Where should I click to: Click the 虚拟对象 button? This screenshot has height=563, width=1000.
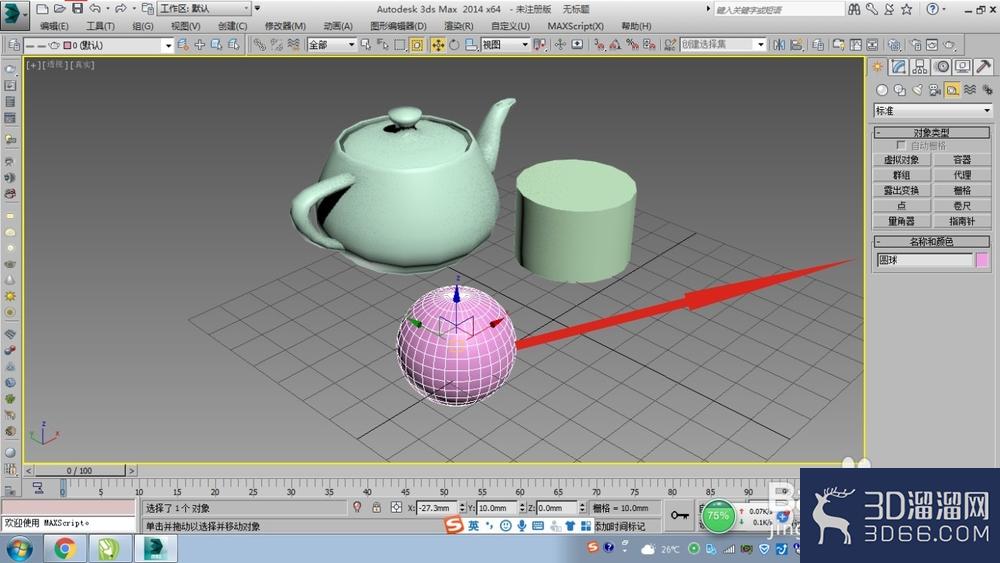(901, 159)
